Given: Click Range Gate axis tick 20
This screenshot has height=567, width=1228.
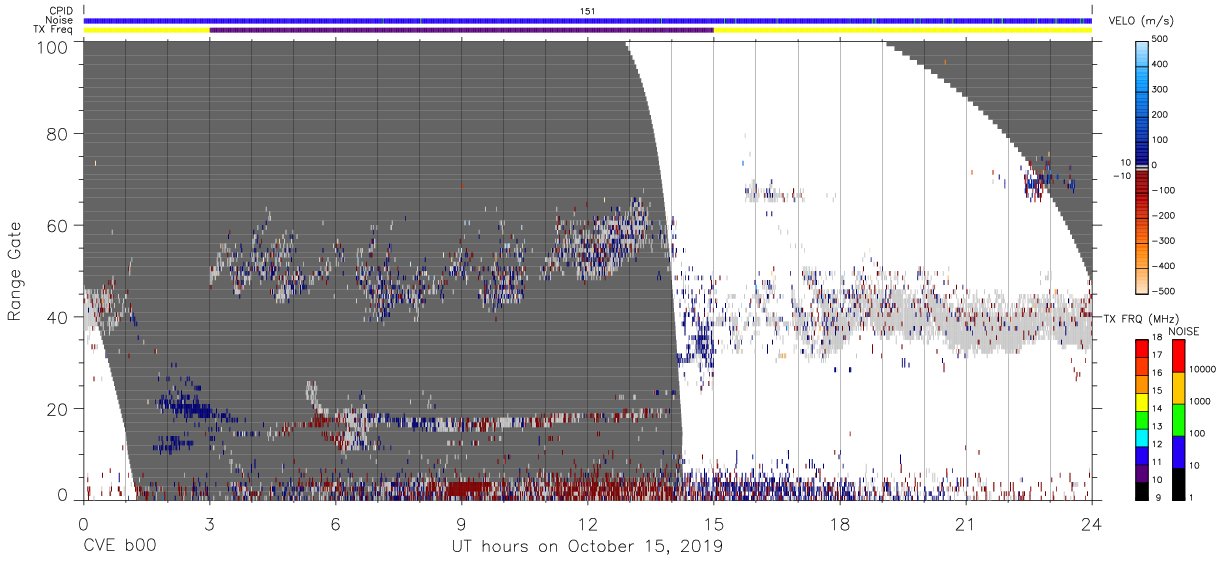Looking at the screenshot, I should tap(59, 409).
